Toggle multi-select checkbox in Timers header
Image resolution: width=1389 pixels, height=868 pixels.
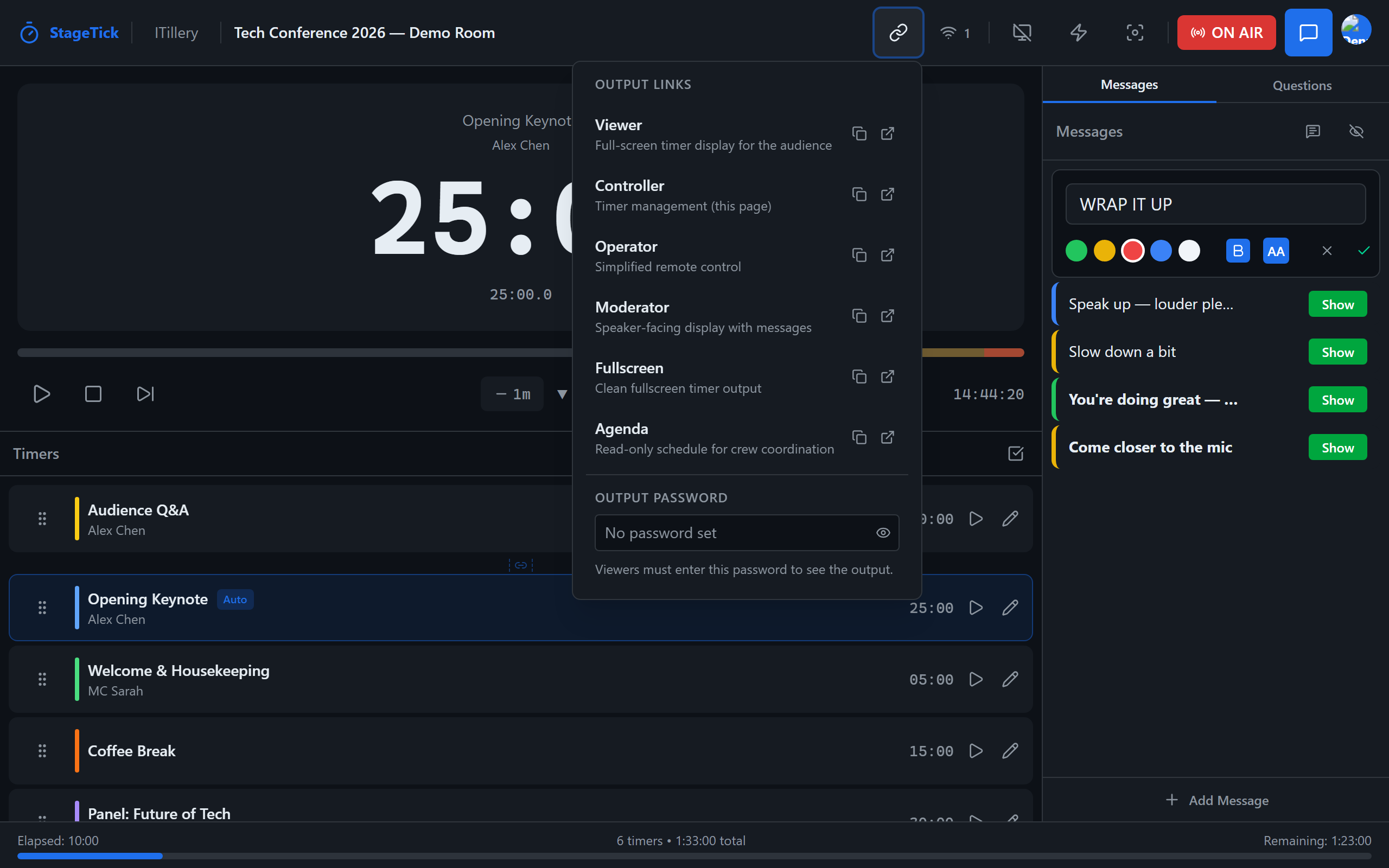click(1015, 454)
